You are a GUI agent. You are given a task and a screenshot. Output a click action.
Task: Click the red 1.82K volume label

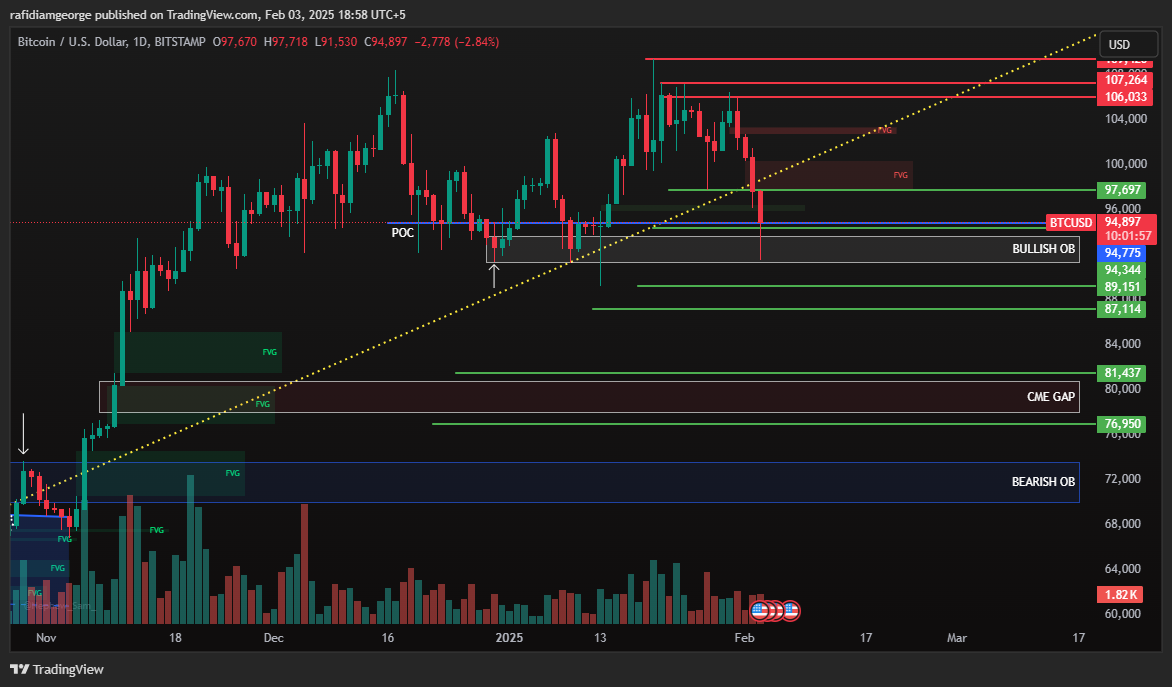coord(1120,595)
